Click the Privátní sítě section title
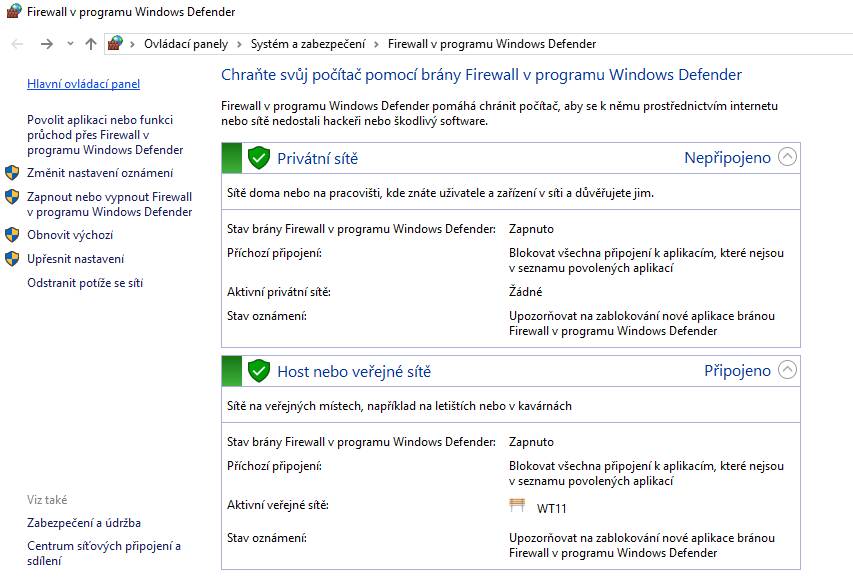The image size is (853, 584). 318,159
